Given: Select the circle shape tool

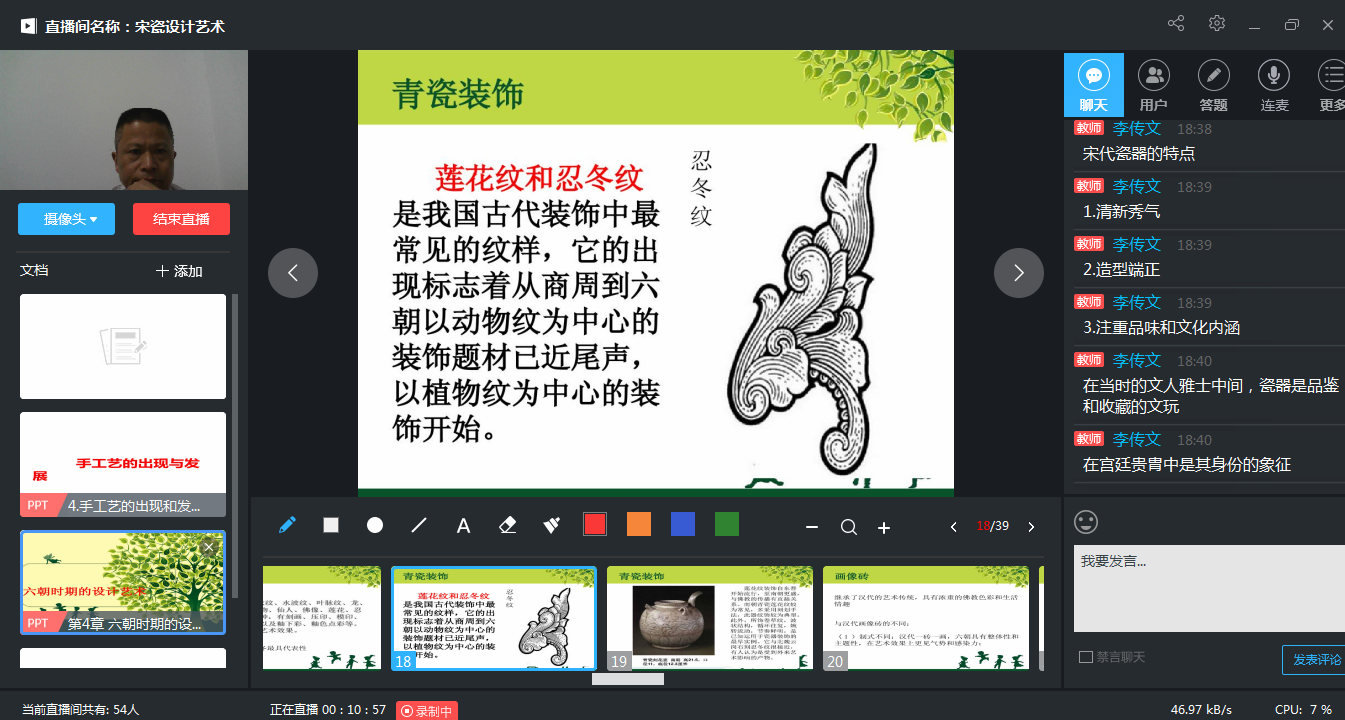Looking at the screenshot, I should click(x=375, y=525).
